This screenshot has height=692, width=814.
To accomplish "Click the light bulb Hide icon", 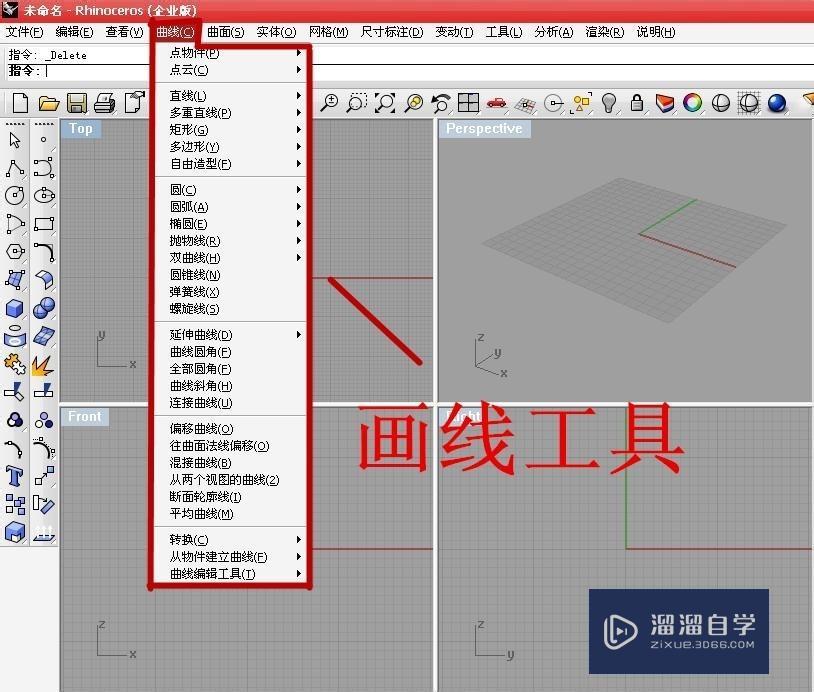I will [609, 103].
